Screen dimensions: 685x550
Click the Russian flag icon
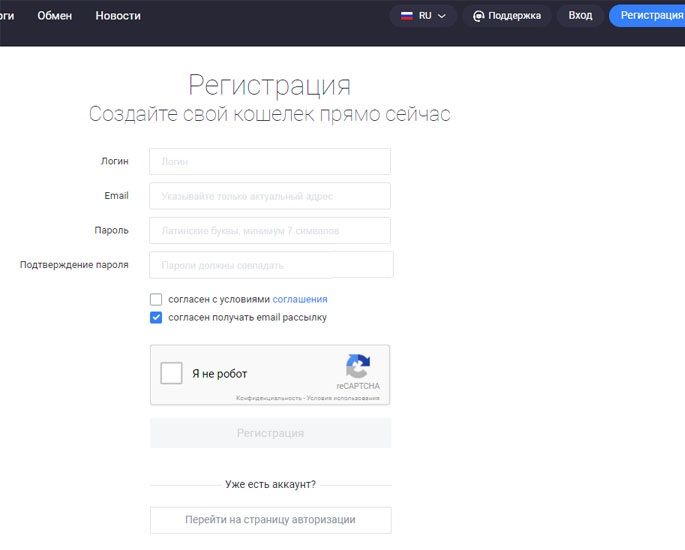click(x=407, y=16)
